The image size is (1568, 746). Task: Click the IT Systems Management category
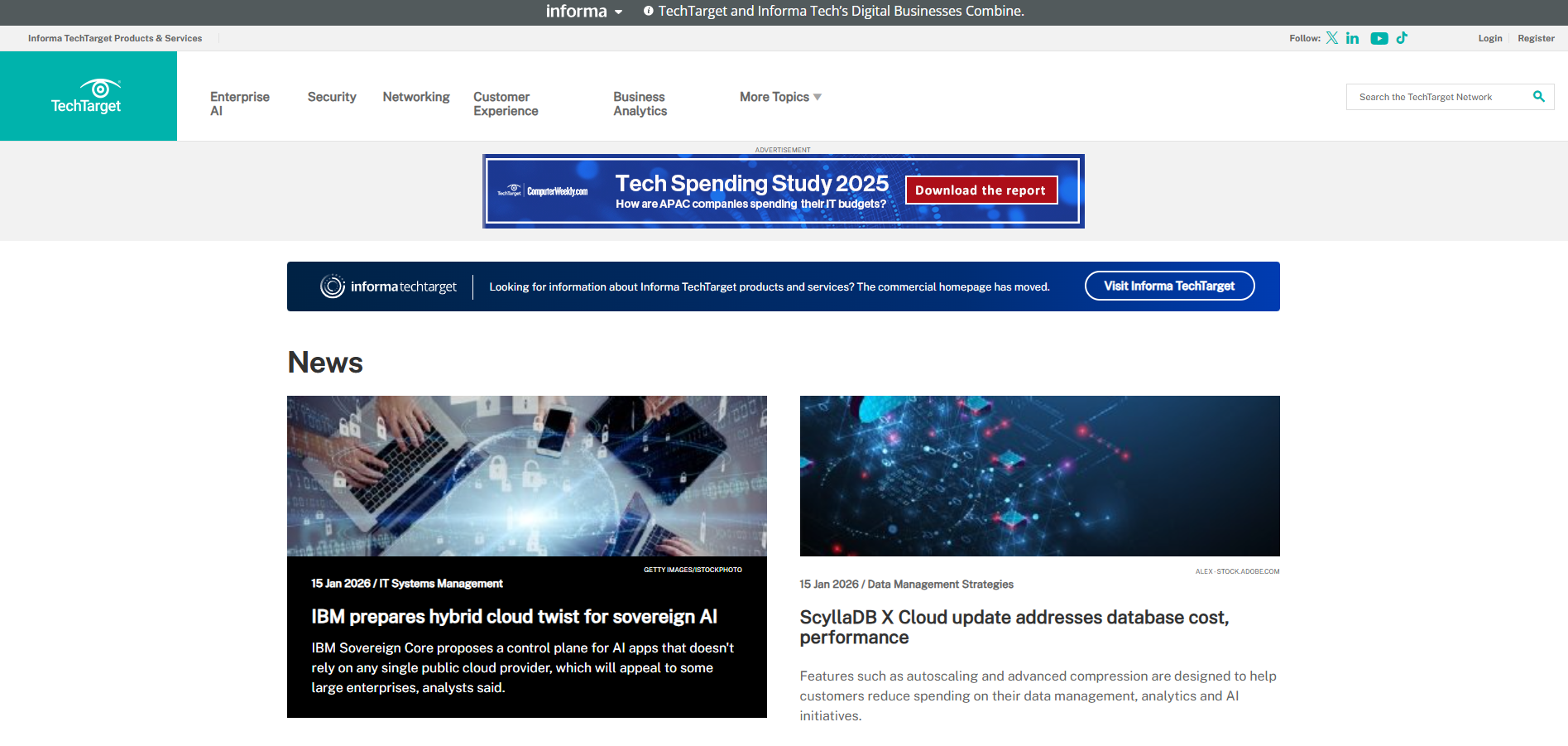(x=441, y=584)
